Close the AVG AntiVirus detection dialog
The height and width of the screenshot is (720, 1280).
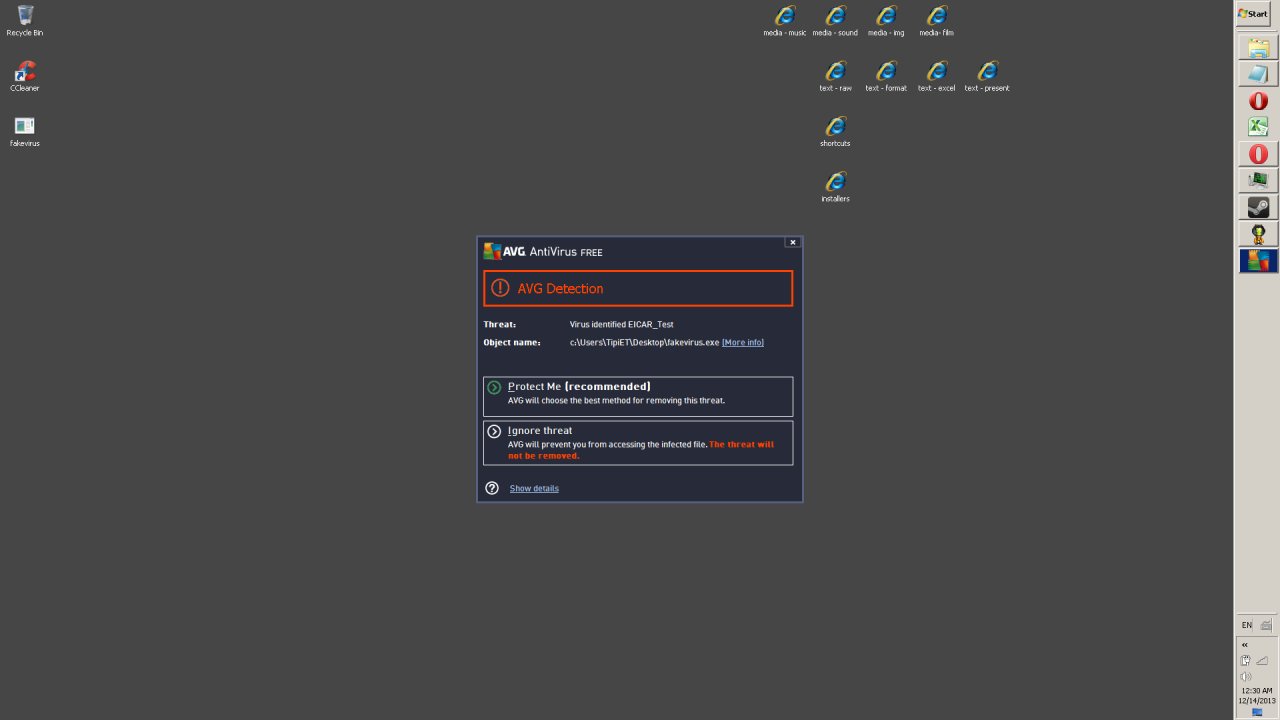(x=792, y=242)
